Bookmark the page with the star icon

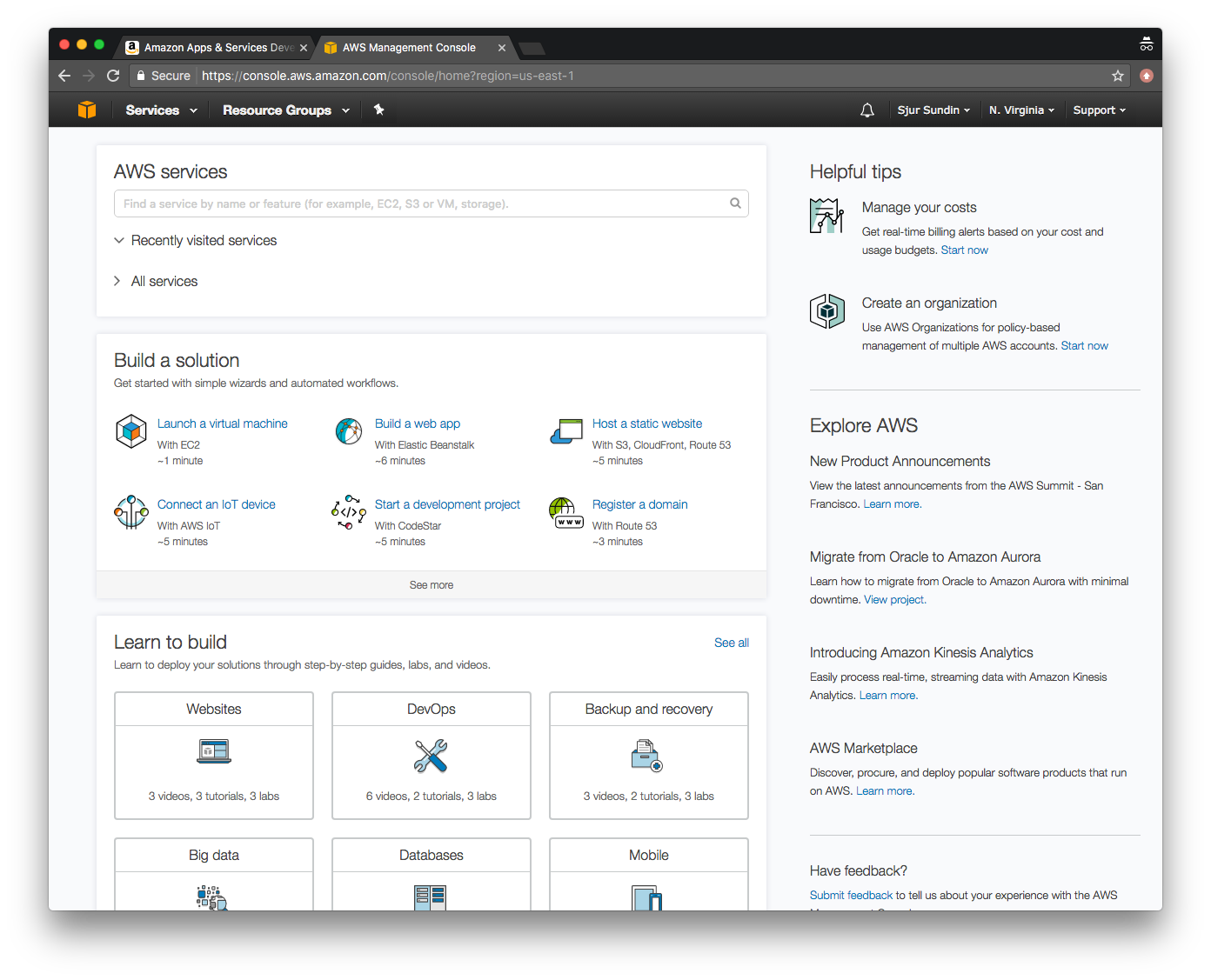1118,76
